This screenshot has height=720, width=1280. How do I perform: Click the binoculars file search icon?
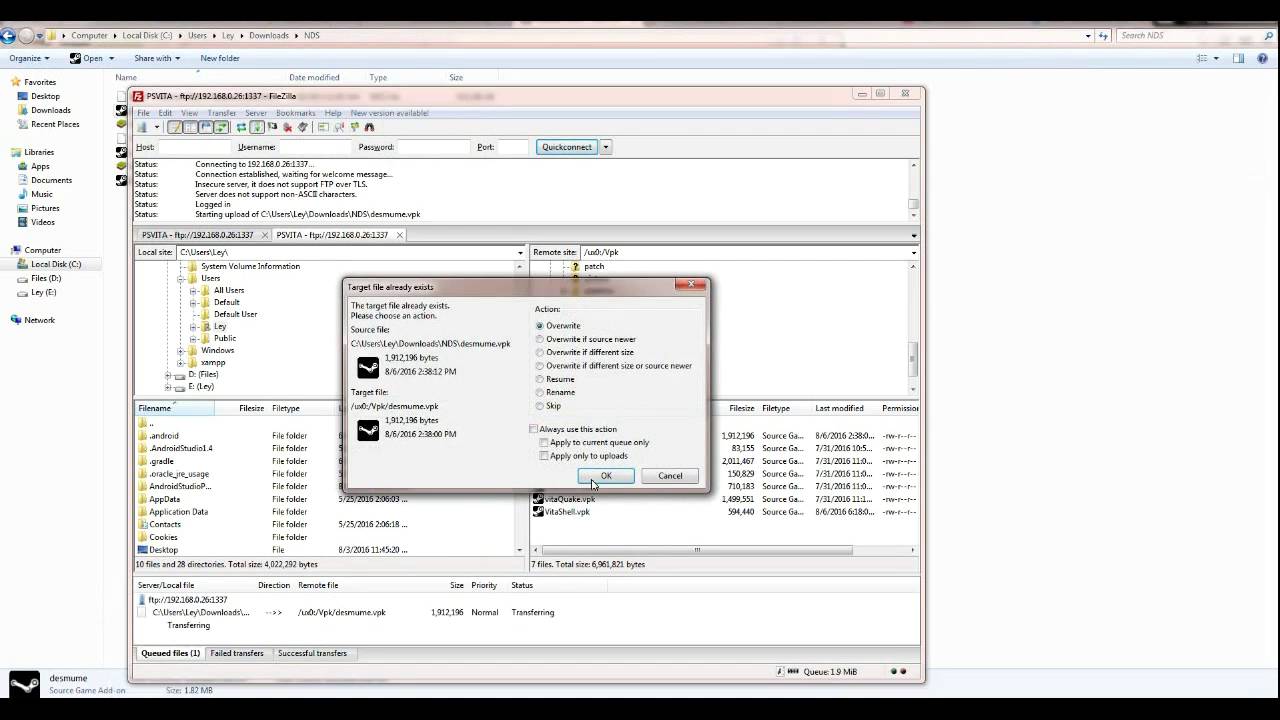(x=369, y=127)
